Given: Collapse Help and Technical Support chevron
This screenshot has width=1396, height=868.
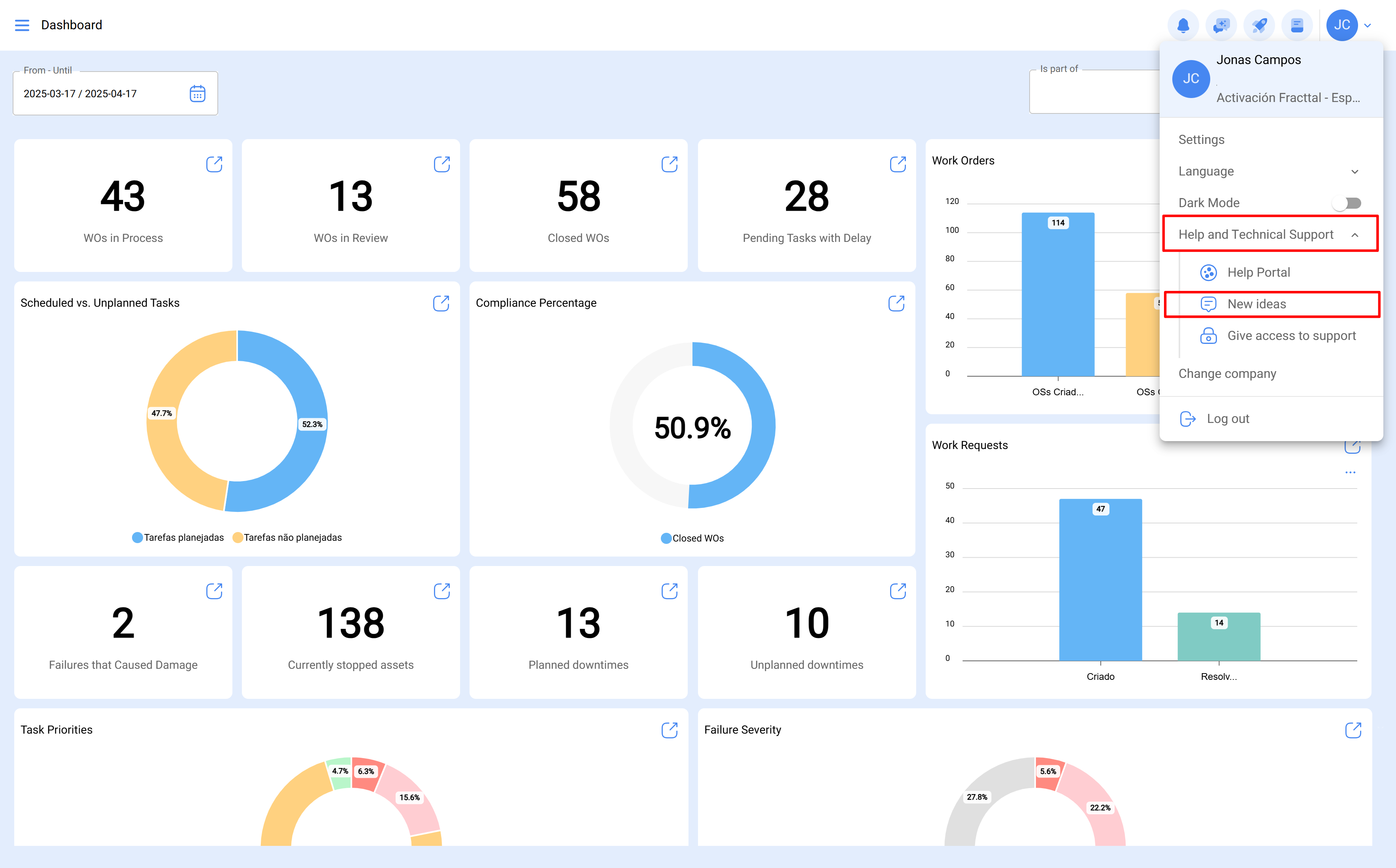Looking at the screenshot, I should click(x=1354, y=235).
